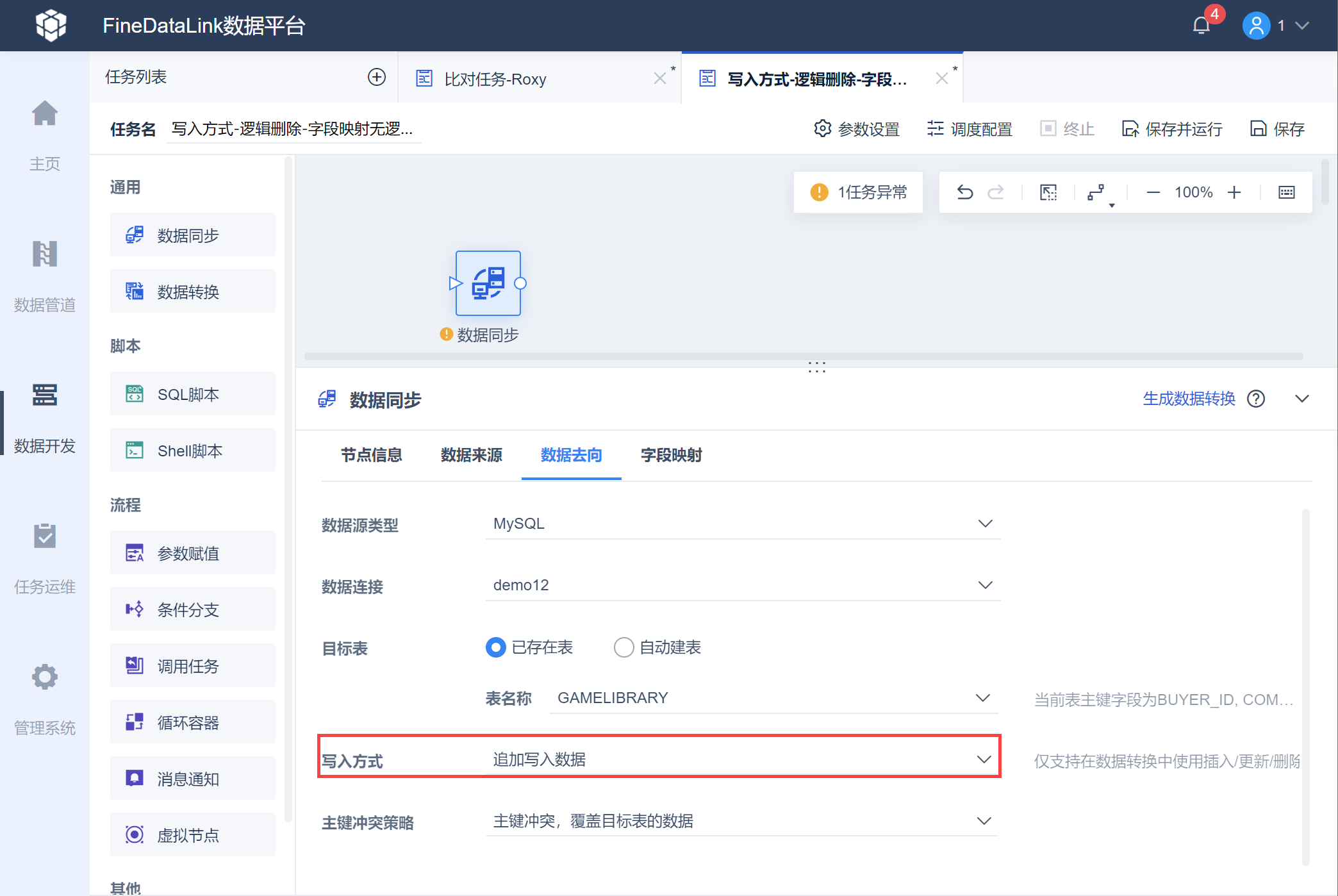Click the zoom in plus icon
This screenshot has height=896, width=1338.
pos(1234,192)
